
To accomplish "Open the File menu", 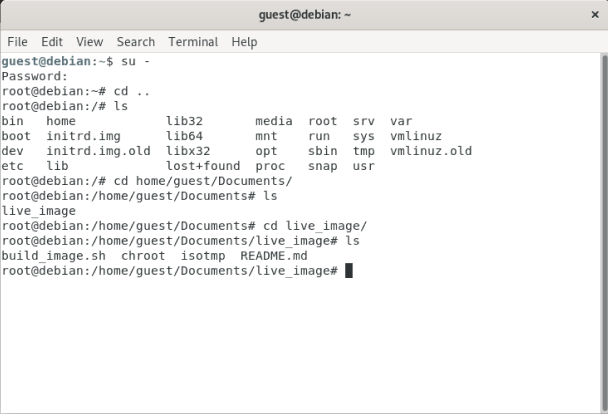I will [x=18, y=42].
